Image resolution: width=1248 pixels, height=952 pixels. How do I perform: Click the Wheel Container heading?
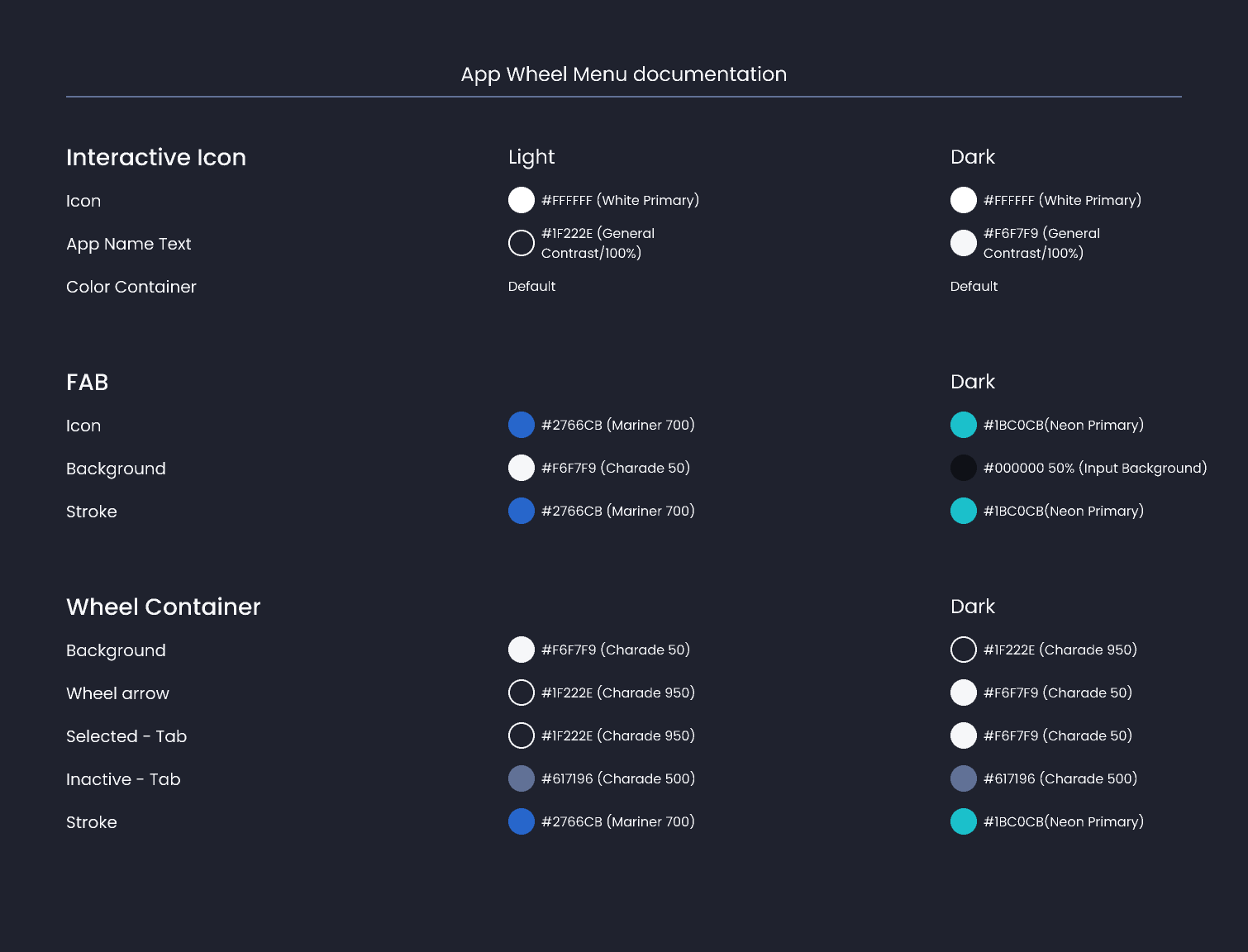[x=163, y=607]
